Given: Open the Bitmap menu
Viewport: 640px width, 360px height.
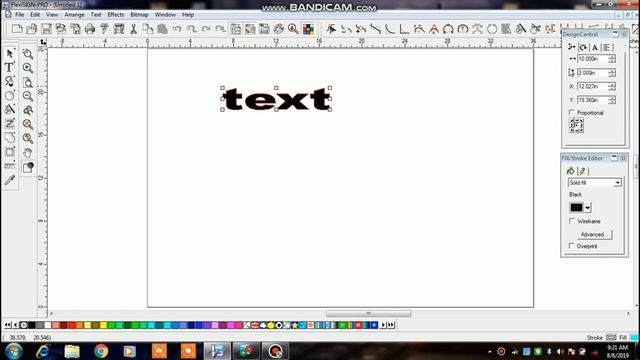Looking at the screenshot, I should pos(139,15).
